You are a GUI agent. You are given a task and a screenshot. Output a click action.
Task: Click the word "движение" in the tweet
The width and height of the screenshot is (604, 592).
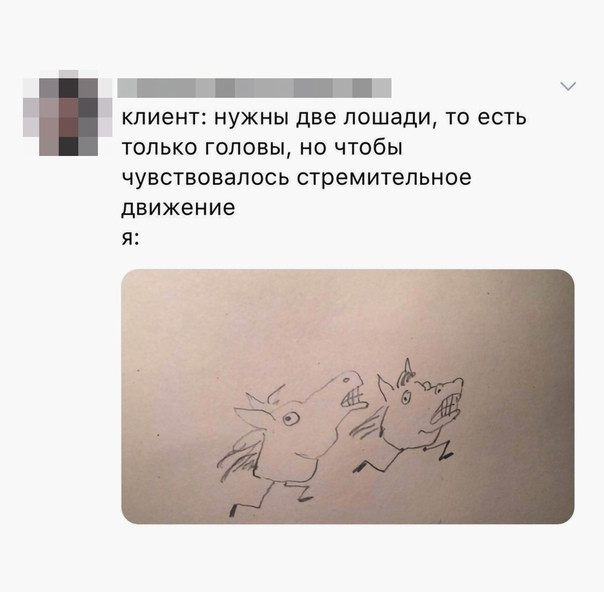coord(178,208)
